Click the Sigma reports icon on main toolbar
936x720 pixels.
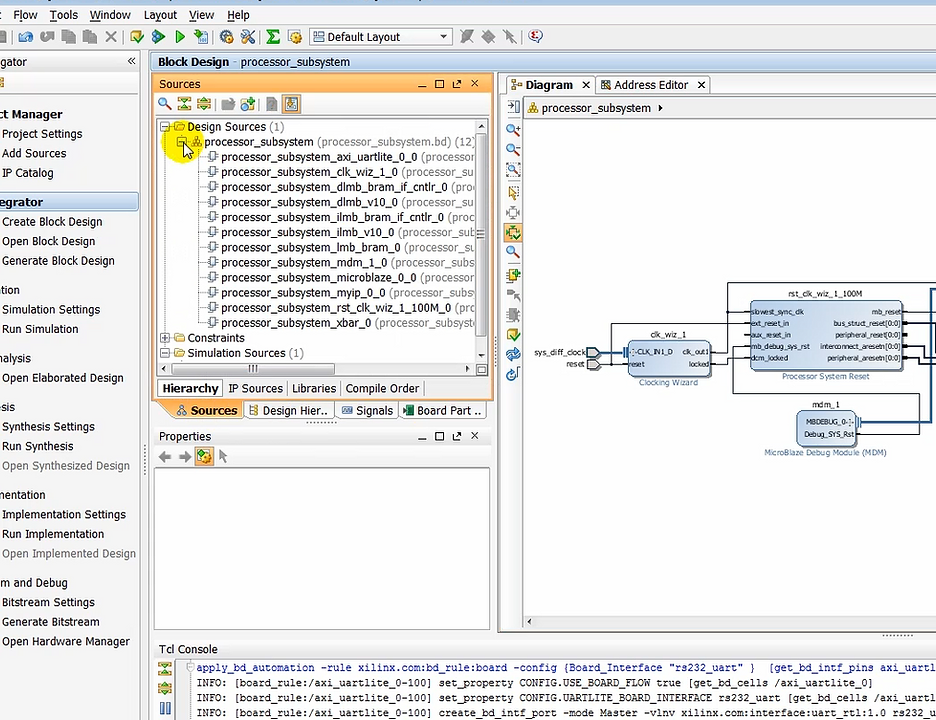click(x=273, y=37)
